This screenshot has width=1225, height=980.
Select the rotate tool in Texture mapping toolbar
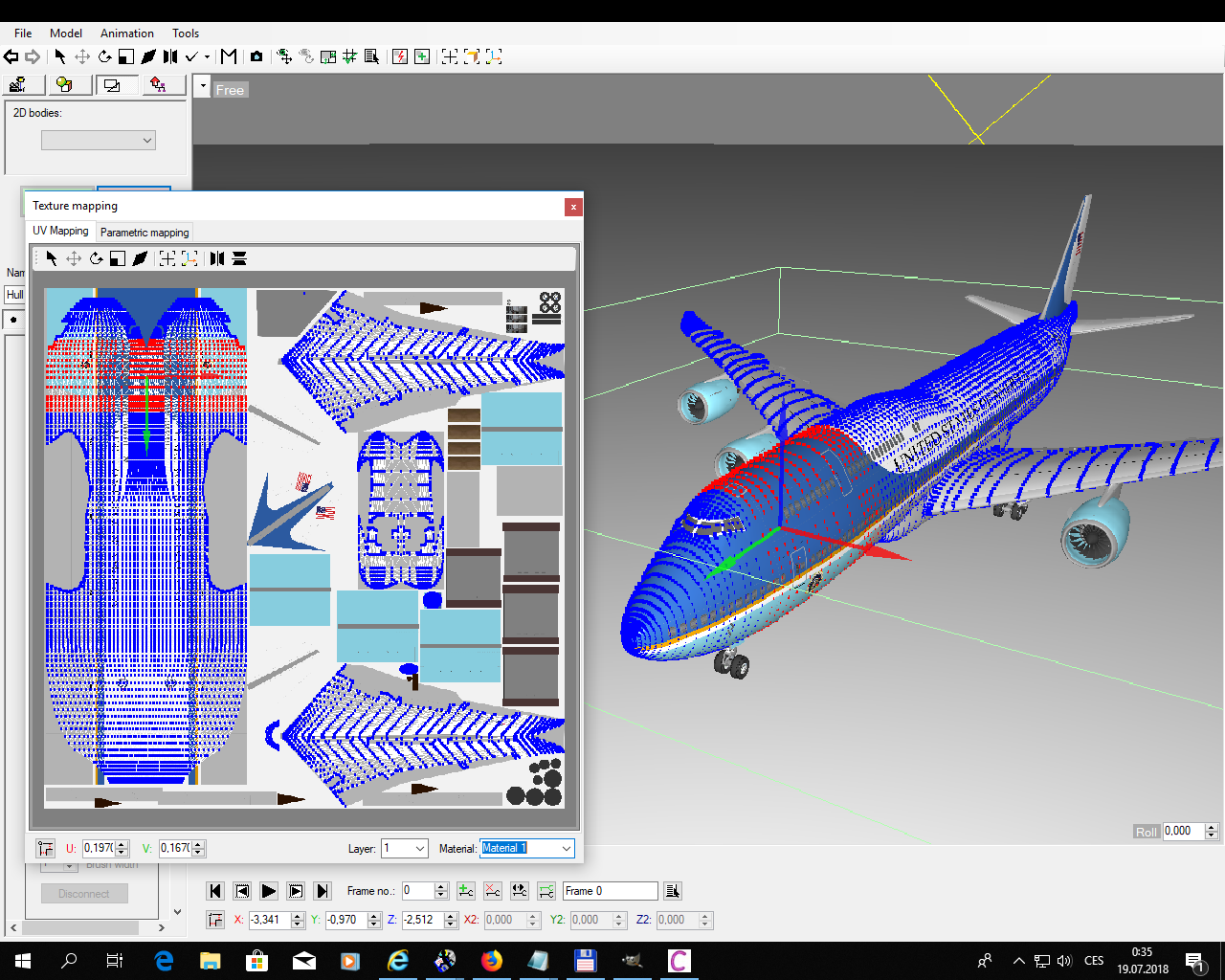click(96, 258)
